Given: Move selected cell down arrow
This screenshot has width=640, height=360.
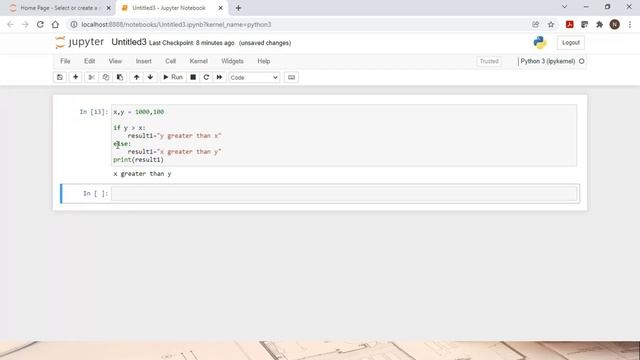Looking at the screenshot, I should pos(150,77).
